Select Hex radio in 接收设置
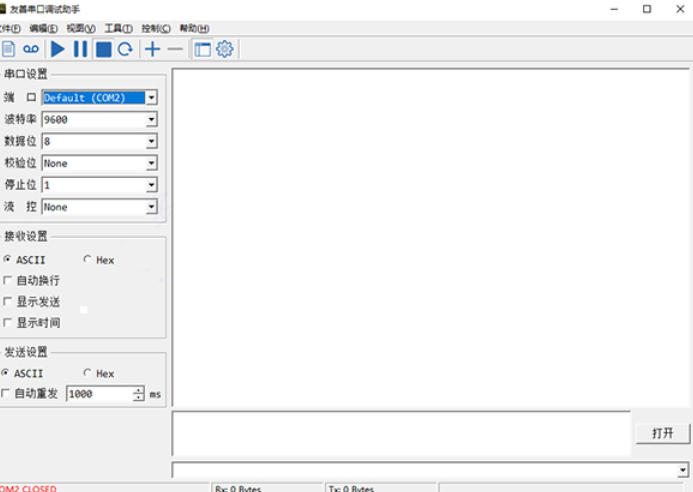This screenshot has width=693, height=492. click(x=88, y=260)
